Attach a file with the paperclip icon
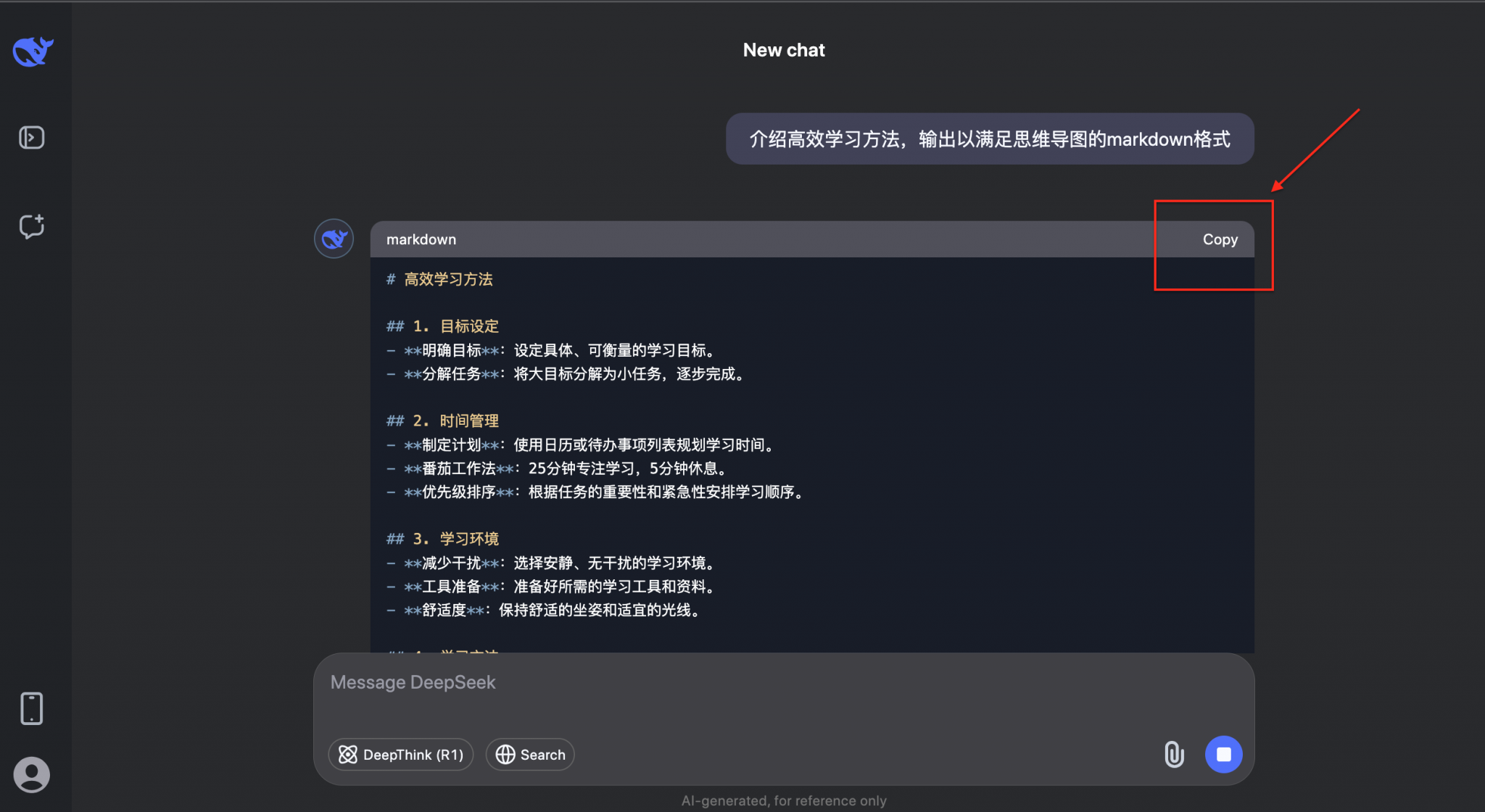The width and height of the screenshot is (1485, 812). 1174,754
